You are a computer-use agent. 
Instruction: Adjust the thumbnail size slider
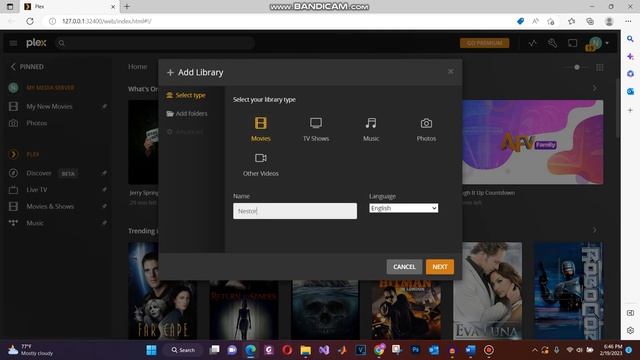point(576,67)
